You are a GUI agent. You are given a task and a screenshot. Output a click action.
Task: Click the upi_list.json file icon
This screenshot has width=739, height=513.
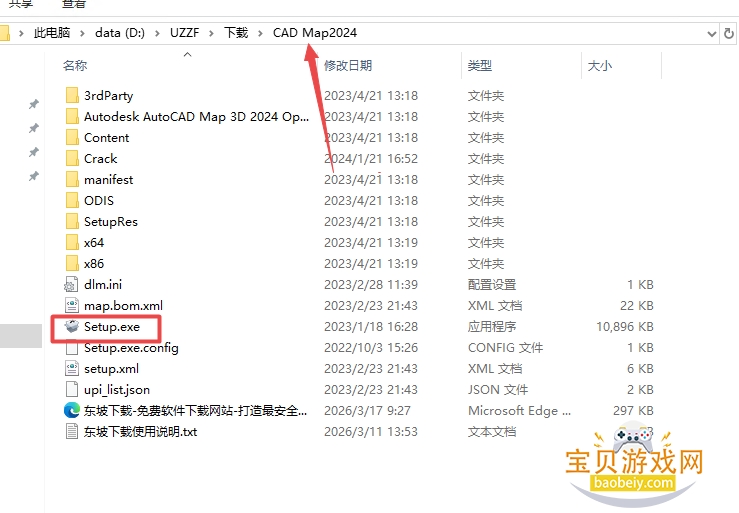coord(72,389)
